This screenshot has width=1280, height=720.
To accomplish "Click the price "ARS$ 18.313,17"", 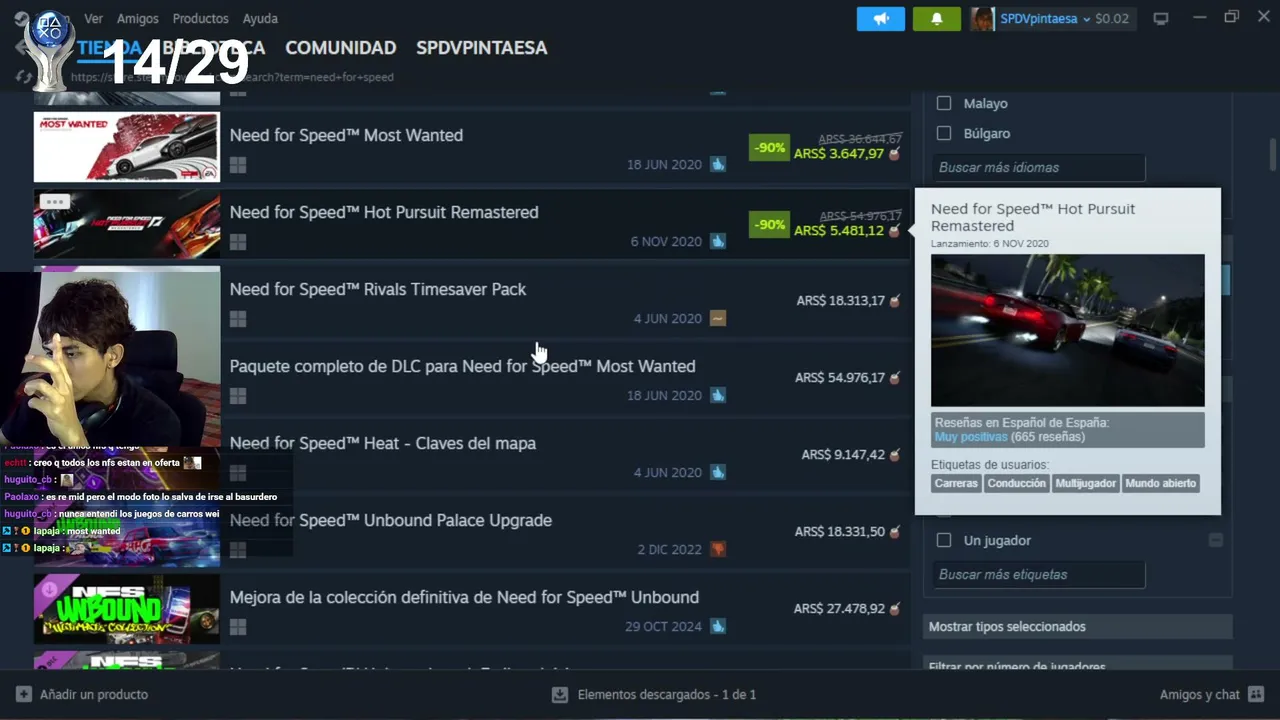I will [841, 301].
